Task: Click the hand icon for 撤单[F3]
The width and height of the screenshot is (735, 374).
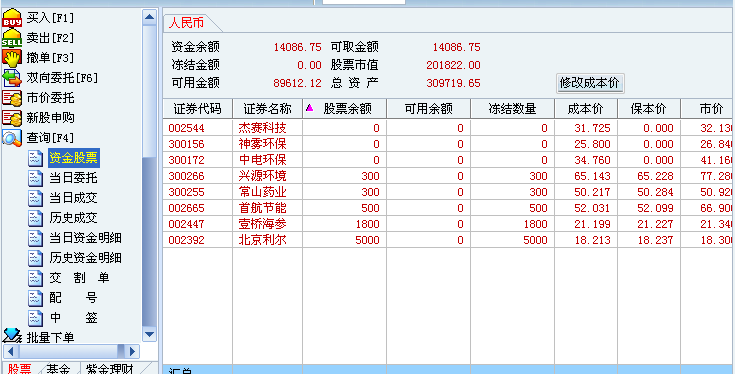Action: click(x=12, y=58)
